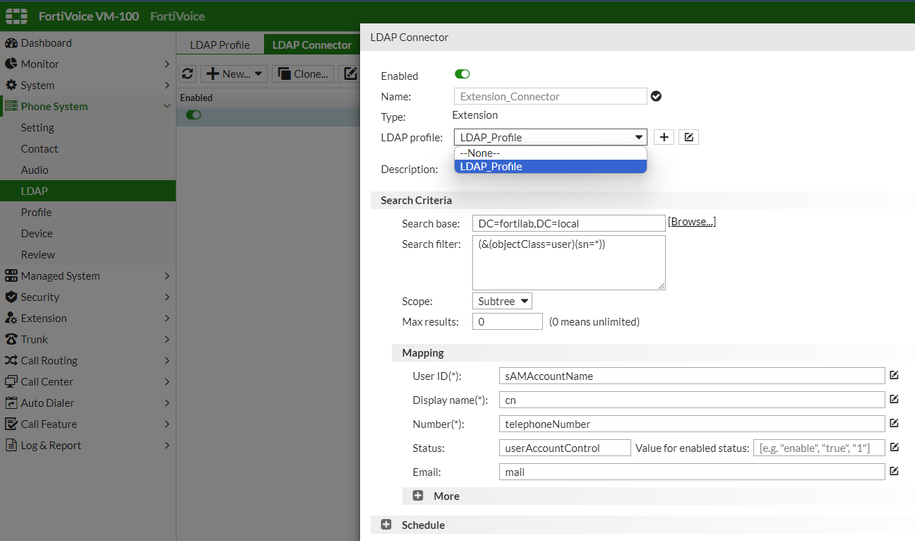Click the edit icon next to Email field
Screen dimensions: 915x541
click(894, 471)
